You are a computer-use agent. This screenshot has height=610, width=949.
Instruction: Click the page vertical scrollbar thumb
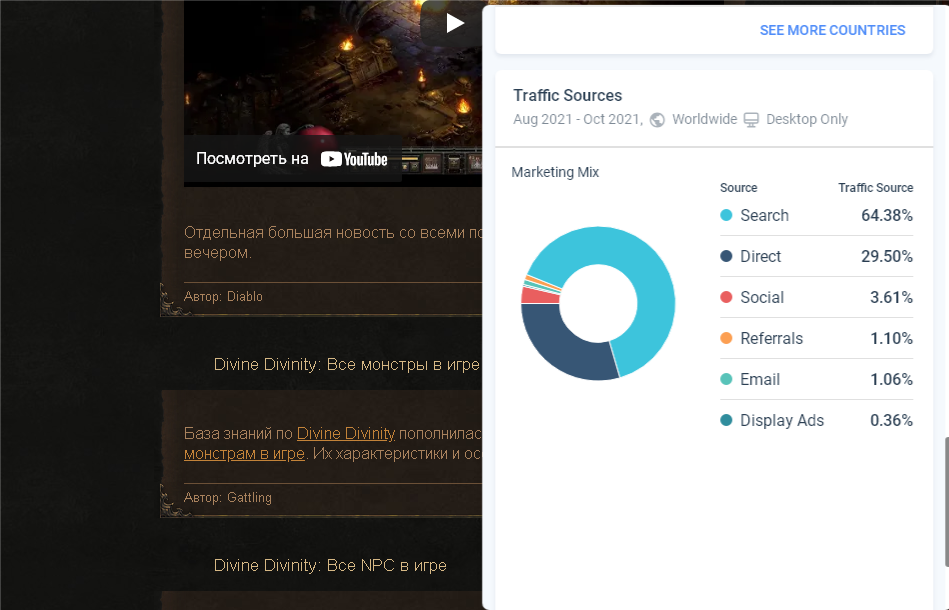tap(947, 502)
